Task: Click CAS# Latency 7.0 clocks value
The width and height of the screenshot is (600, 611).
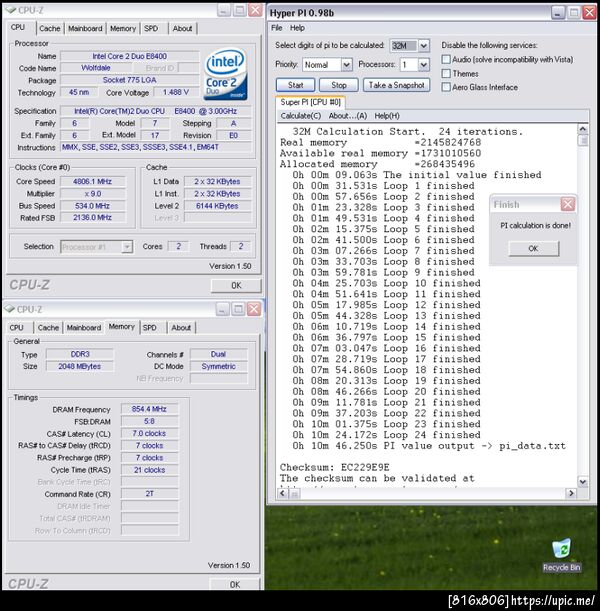Action: point(149,433)
